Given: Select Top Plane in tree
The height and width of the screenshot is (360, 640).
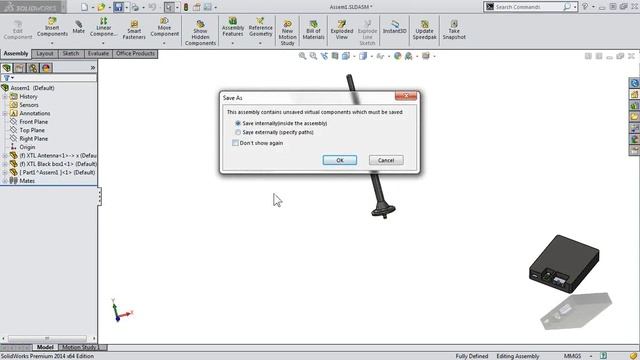Looking at the screenshot, I should 32,130.
